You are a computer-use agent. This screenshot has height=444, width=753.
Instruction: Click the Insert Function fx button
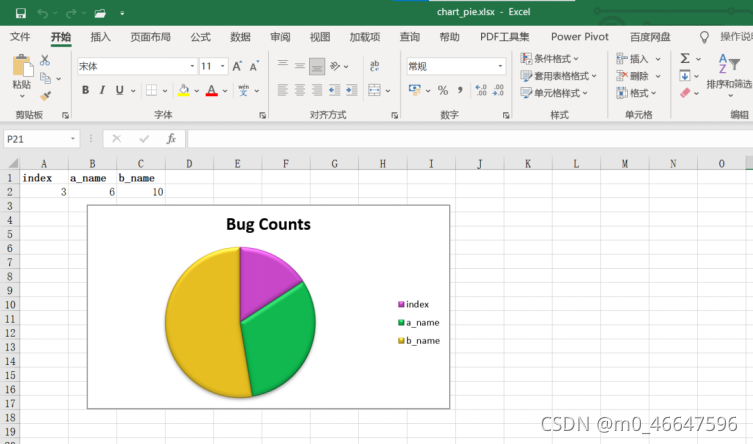click(171, 139)
